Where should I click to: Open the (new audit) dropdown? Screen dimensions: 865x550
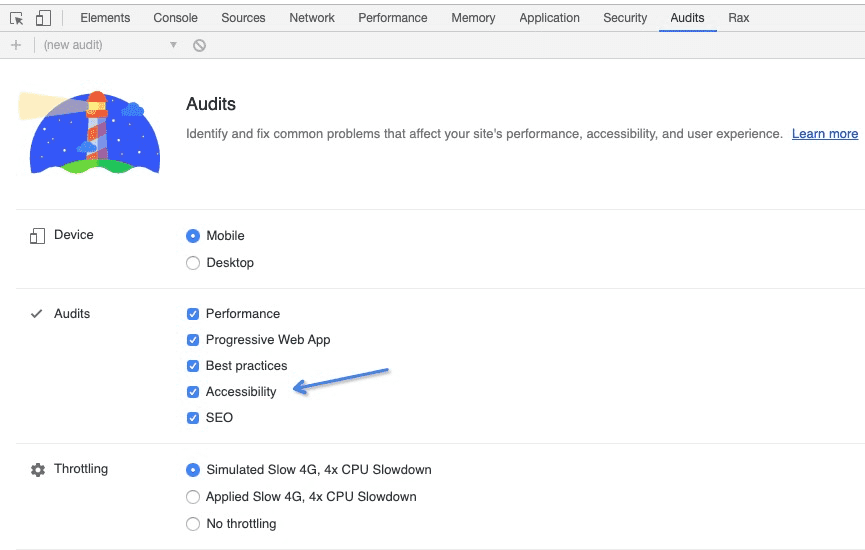click(110, 45)
